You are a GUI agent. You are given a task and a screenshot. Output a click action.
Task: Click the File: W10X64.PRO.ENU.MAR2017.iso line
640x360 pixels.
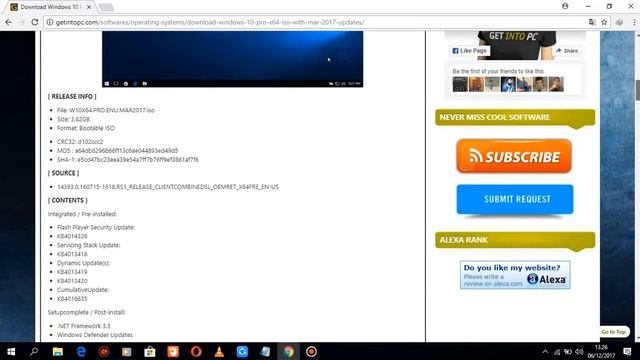[106, 110]
